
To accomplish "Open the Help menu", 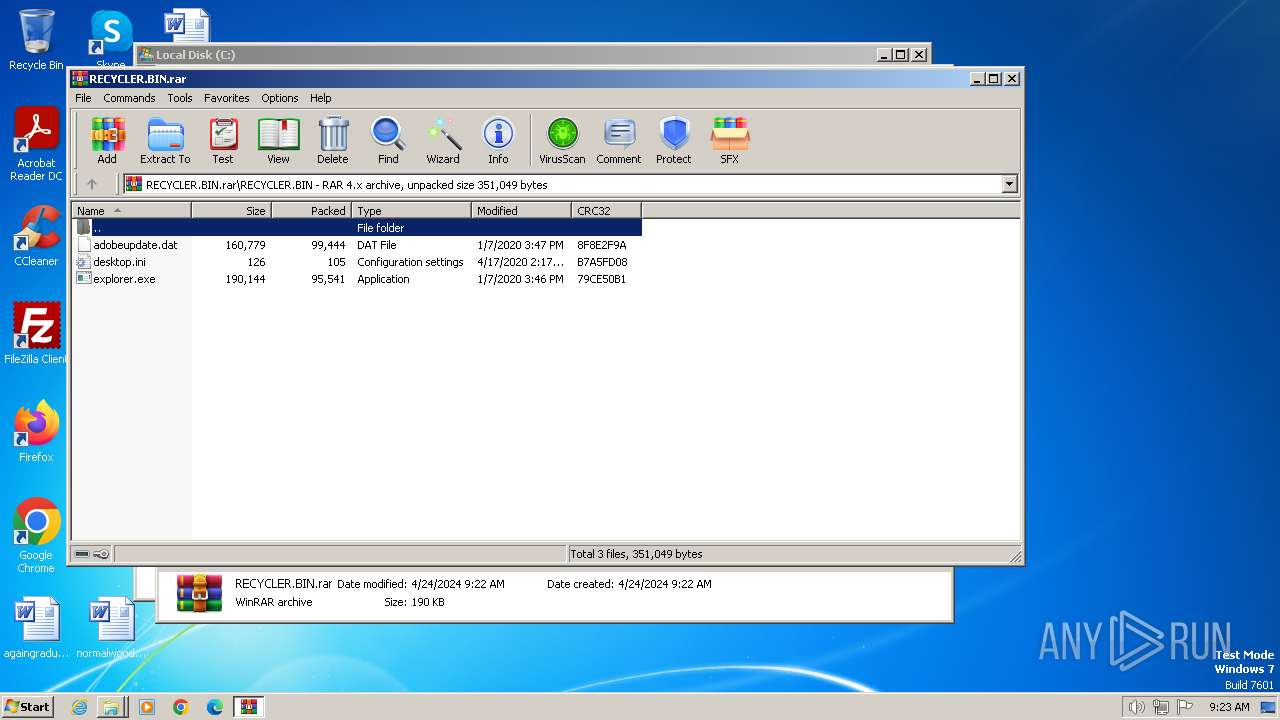I will coord(320,98).
